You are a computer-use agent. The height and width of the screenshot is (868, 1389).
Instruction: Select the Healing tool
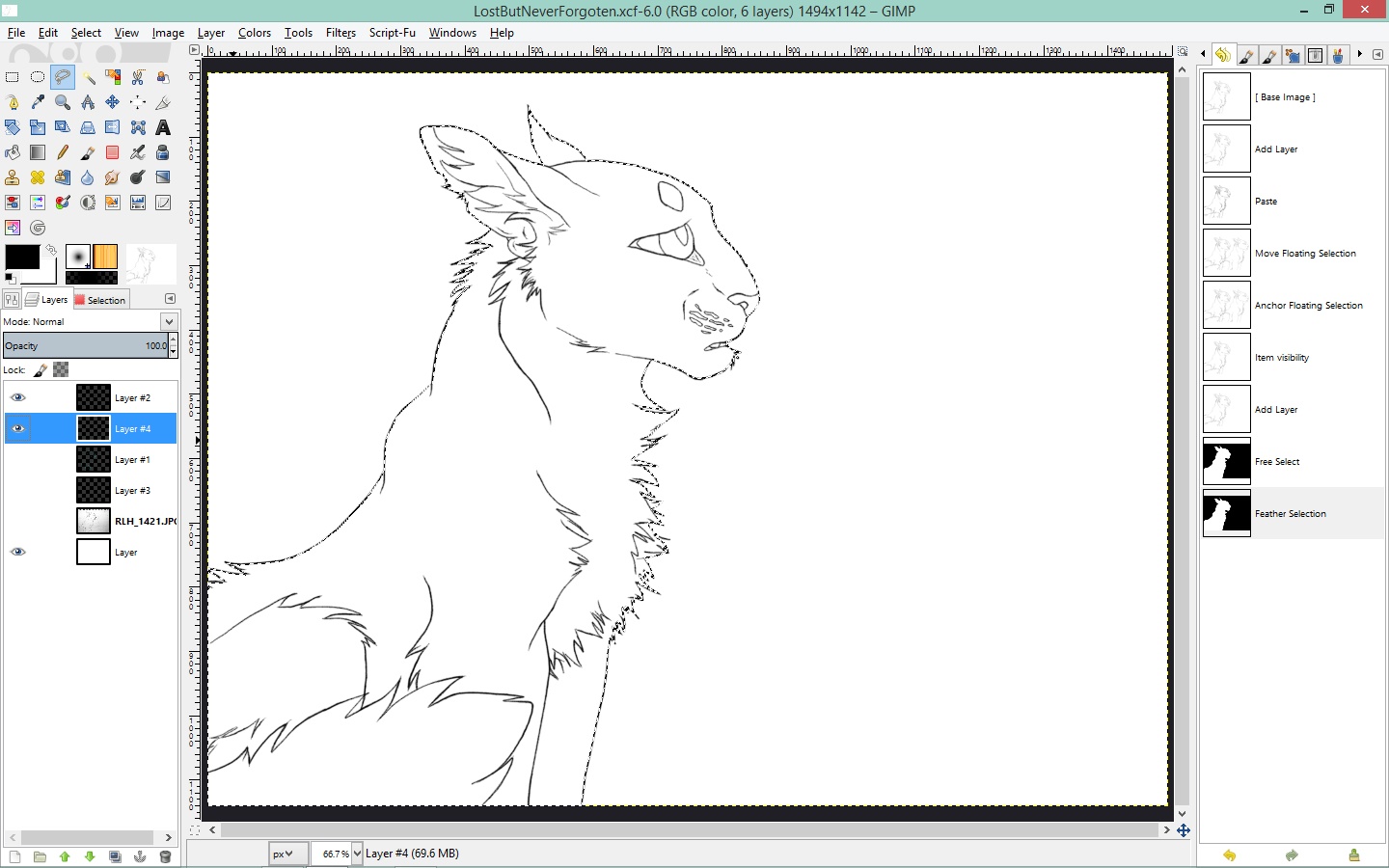click(x=38, y=177)
